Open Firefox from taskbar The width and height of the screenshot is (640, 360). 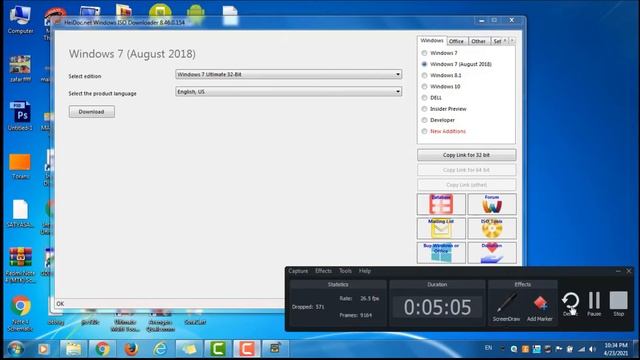(x=131, y=349)
